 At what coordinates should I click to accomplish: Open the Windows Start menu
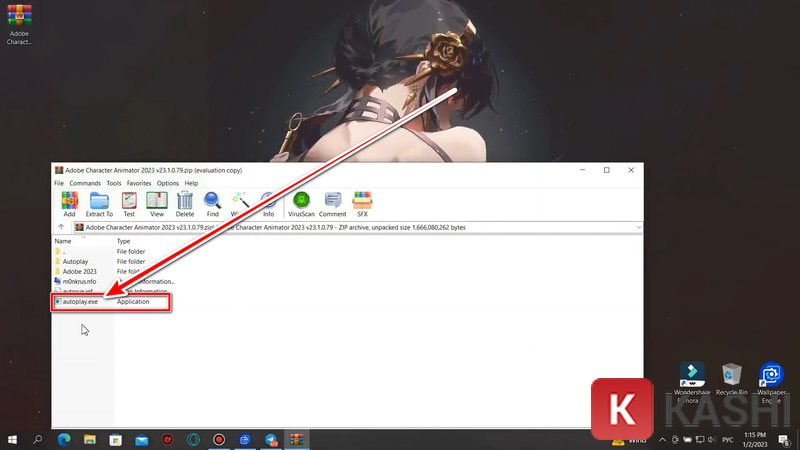pyautogui.click(x=12, y=439)
